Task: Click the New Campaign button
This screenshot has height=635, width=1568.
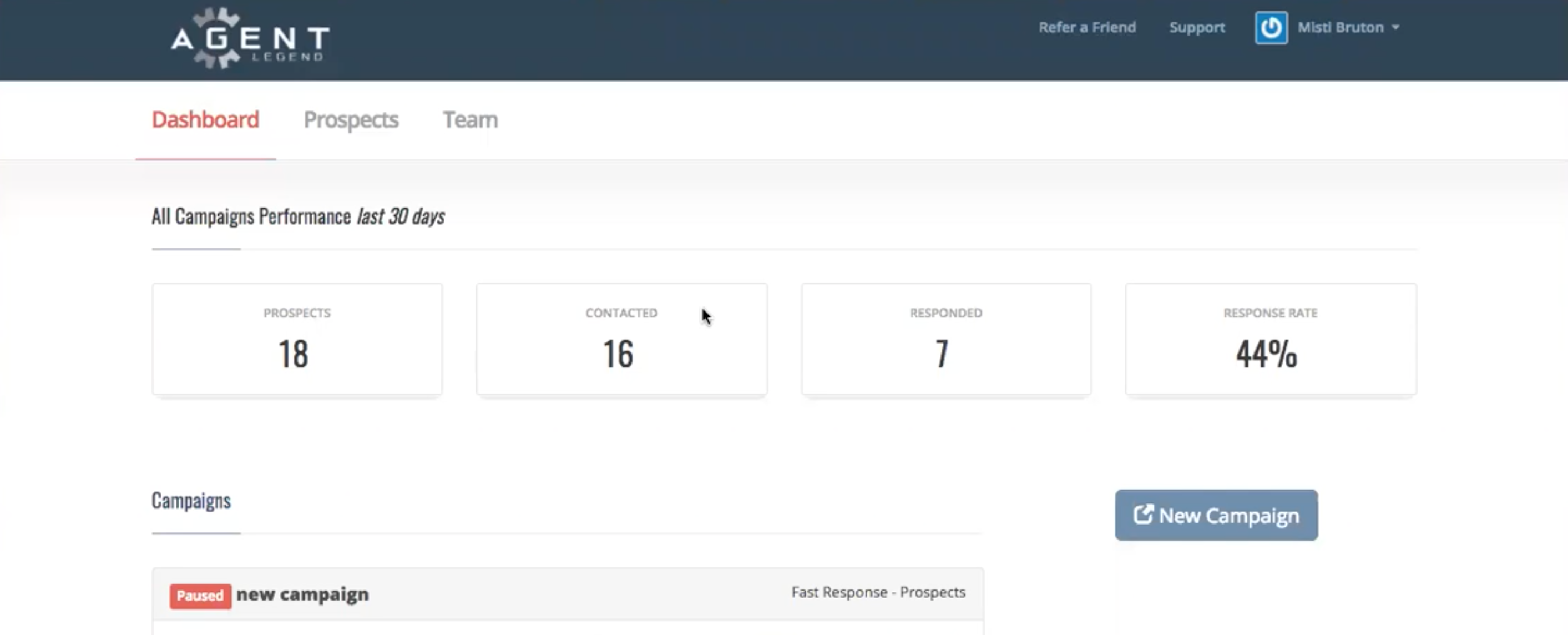Action: coord(1216,515)
